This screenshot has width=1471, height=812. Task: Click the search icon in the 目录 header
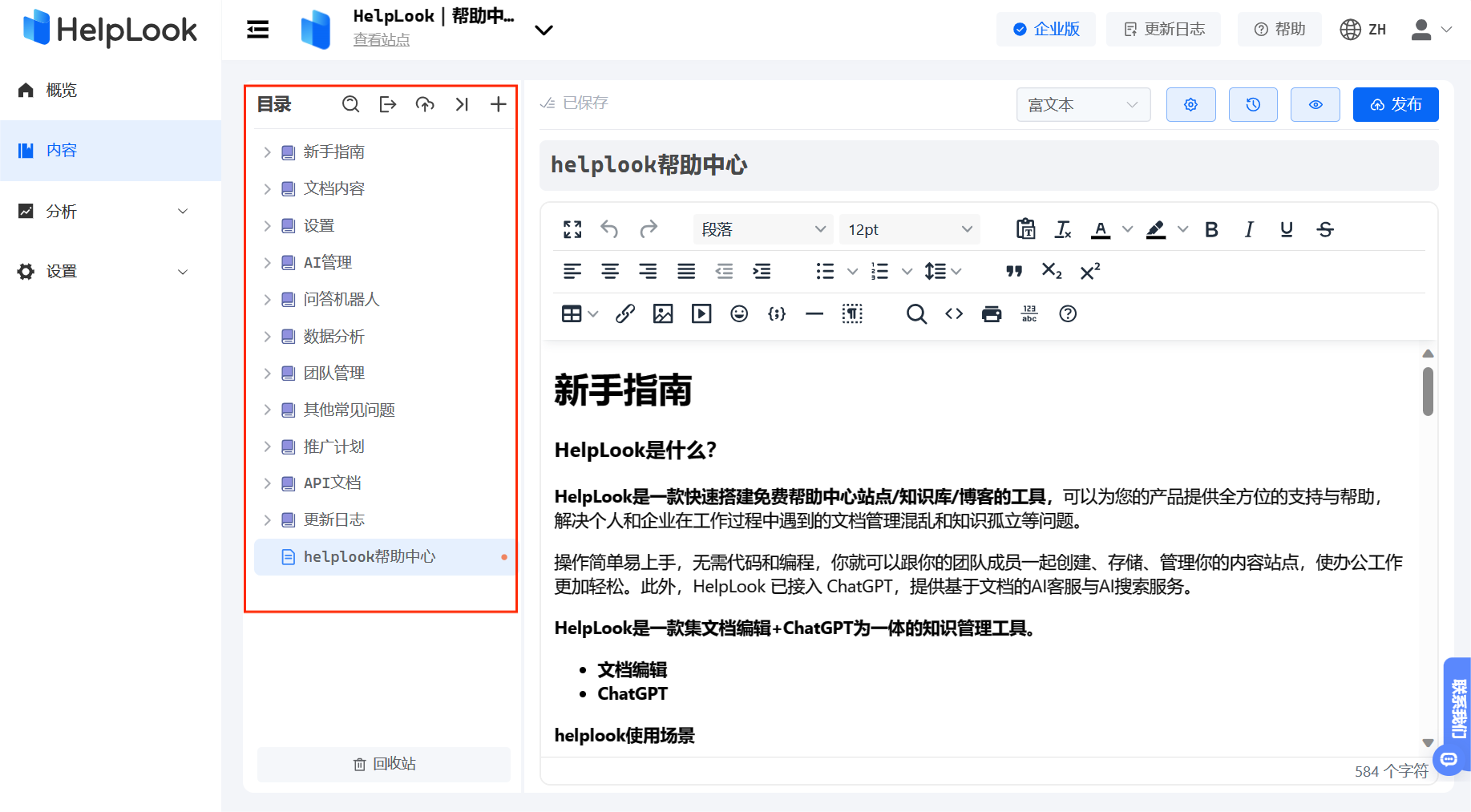[350, 104]
